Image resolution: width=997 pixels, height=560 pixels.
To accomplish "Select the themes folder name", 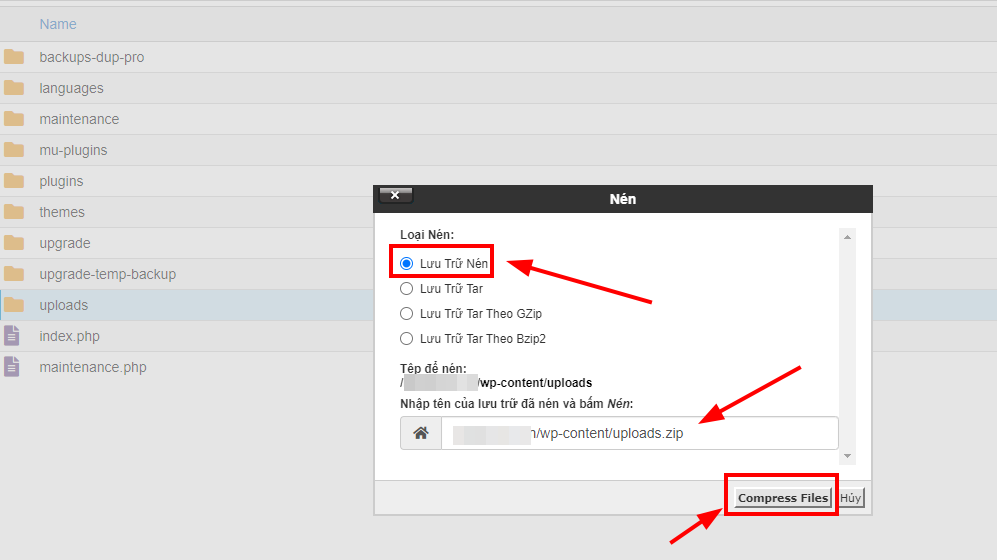I will tap(62, 212).
